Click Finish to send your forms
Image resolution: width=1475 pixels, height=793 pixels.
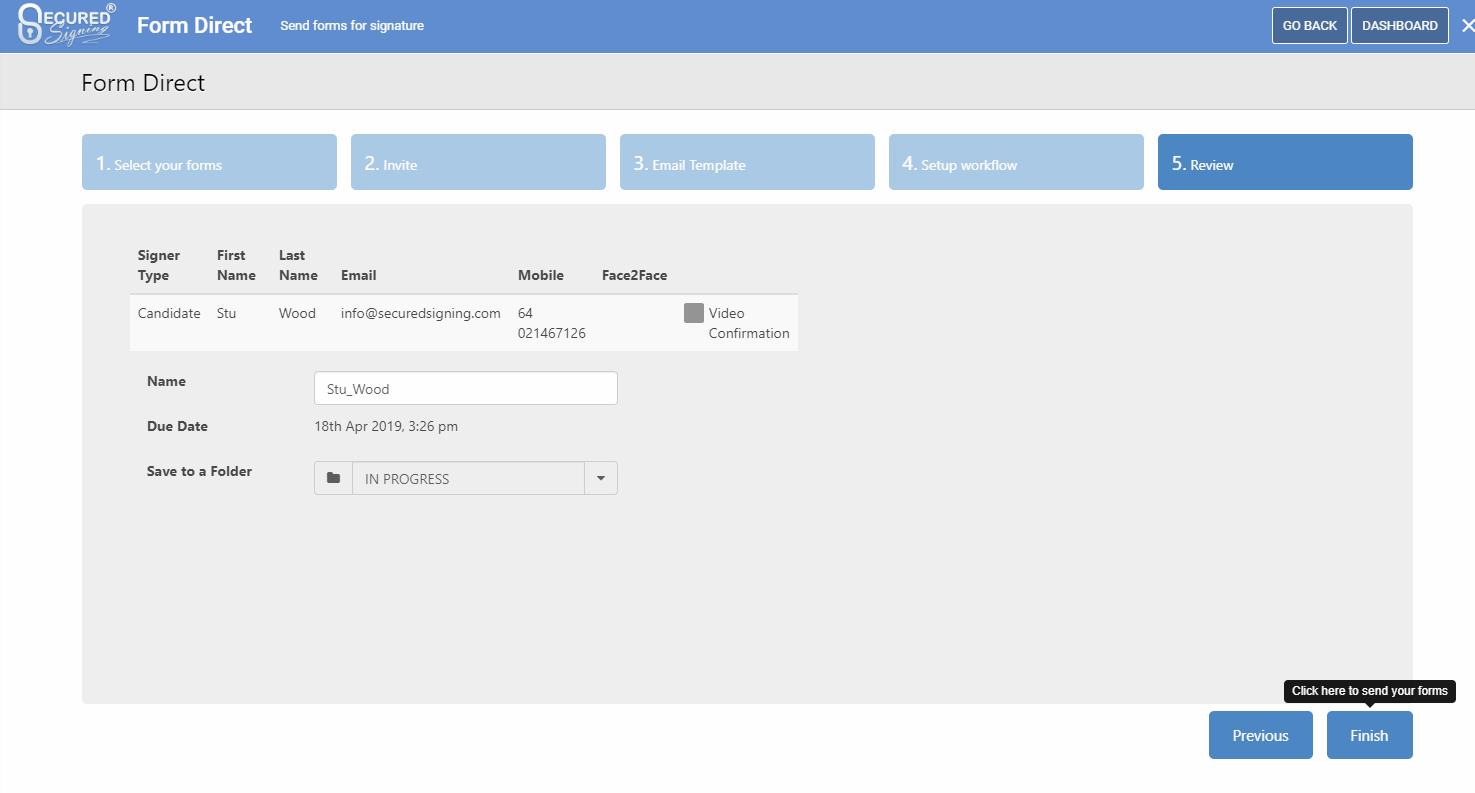1369,735
